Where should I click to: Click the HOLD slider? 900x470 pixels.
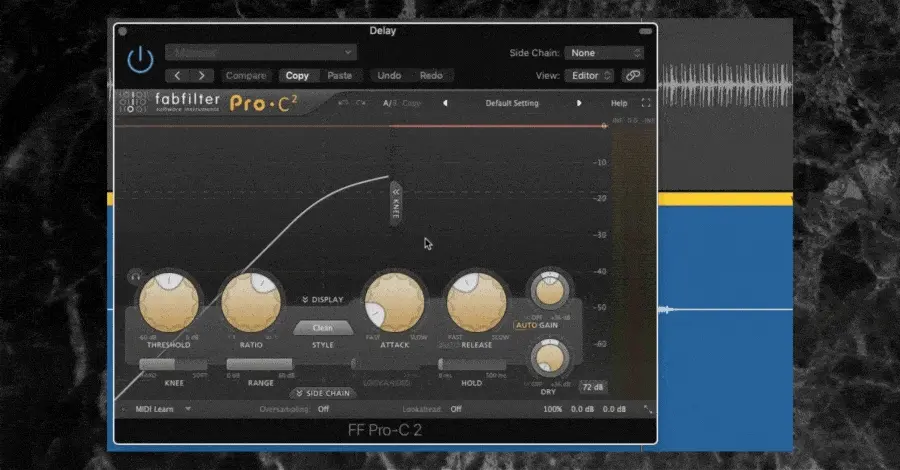coord(472,364)
